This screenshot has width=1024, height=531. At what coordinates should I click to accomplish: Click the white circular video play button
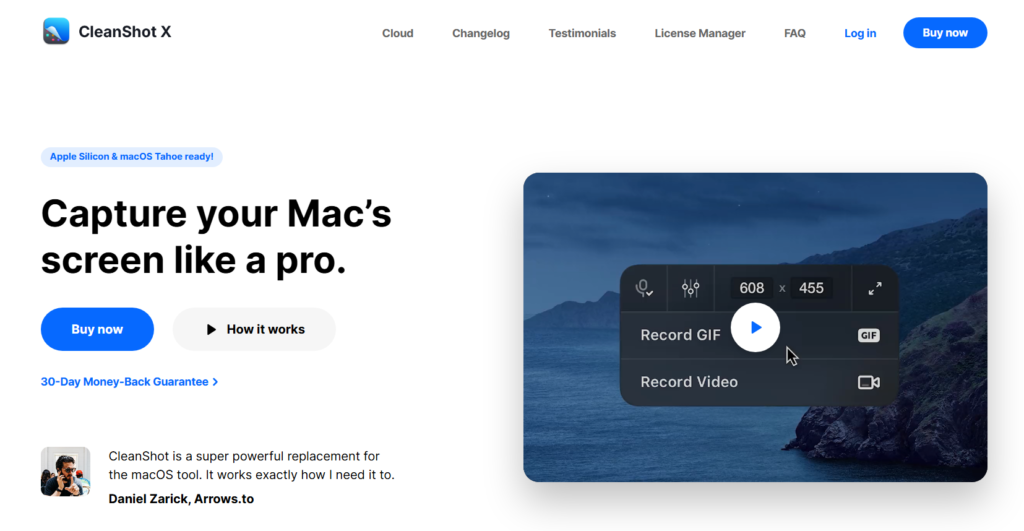pos(755,328)
